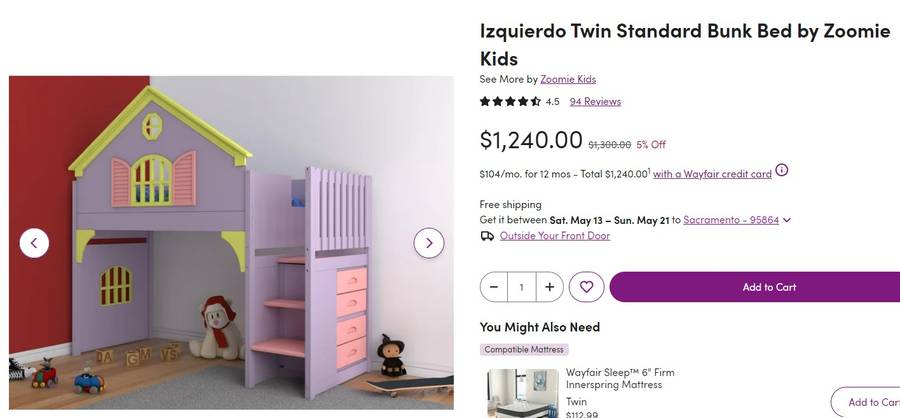The width and height of the screenshot is (900, 418).
Task: Advance to the next product image
Action: (429, 243)
